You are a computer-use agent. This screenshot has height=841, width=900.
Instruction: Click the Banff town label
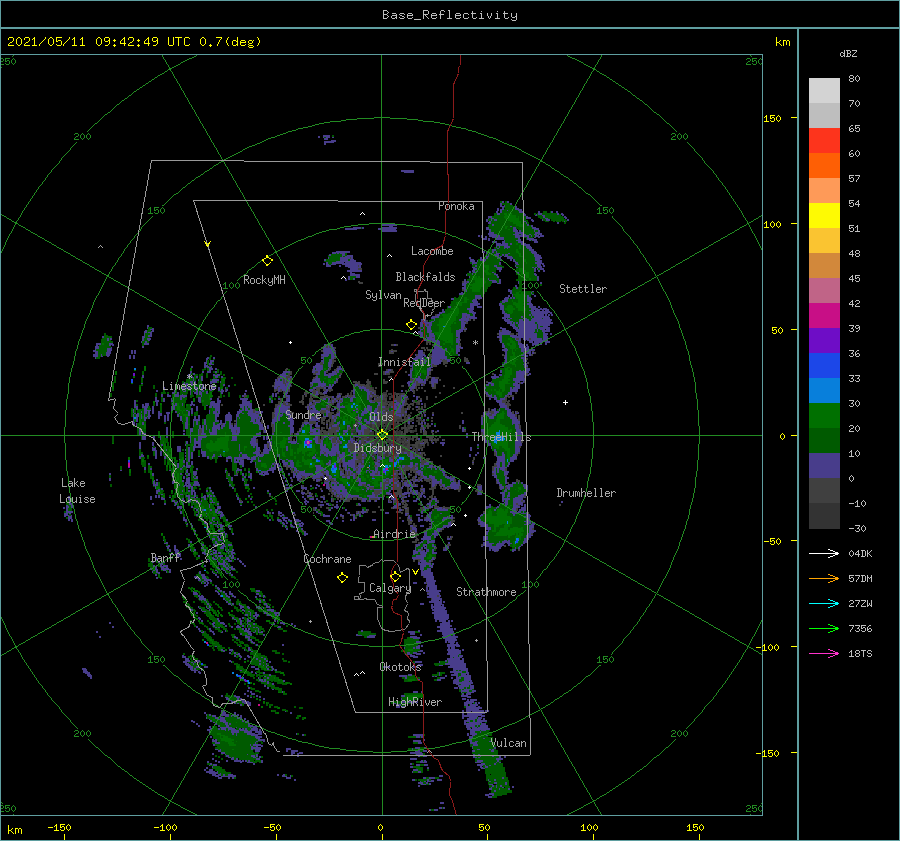point(165,558)
